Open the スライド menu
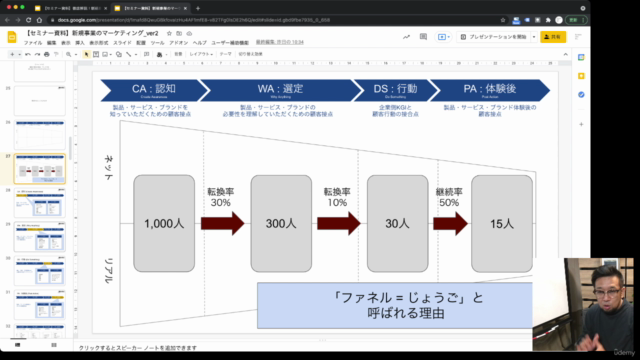The width and height of the screenshot is (640, 360). tap(122, 43)
